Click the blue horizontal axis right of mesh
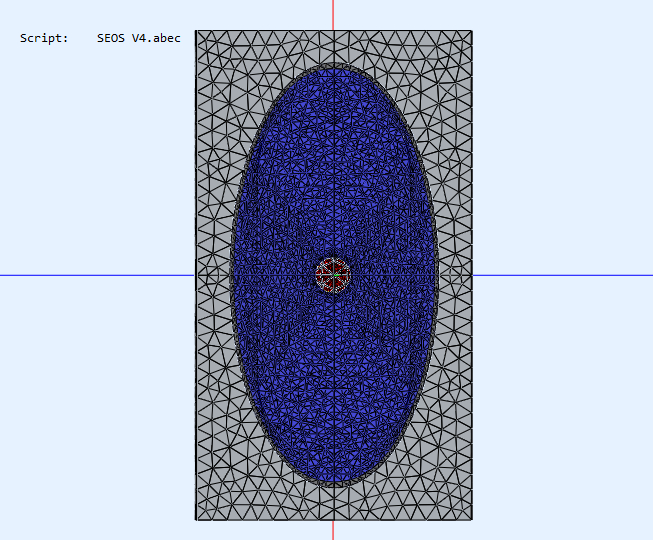The image size is (653, 540). [x=560, y=275]
